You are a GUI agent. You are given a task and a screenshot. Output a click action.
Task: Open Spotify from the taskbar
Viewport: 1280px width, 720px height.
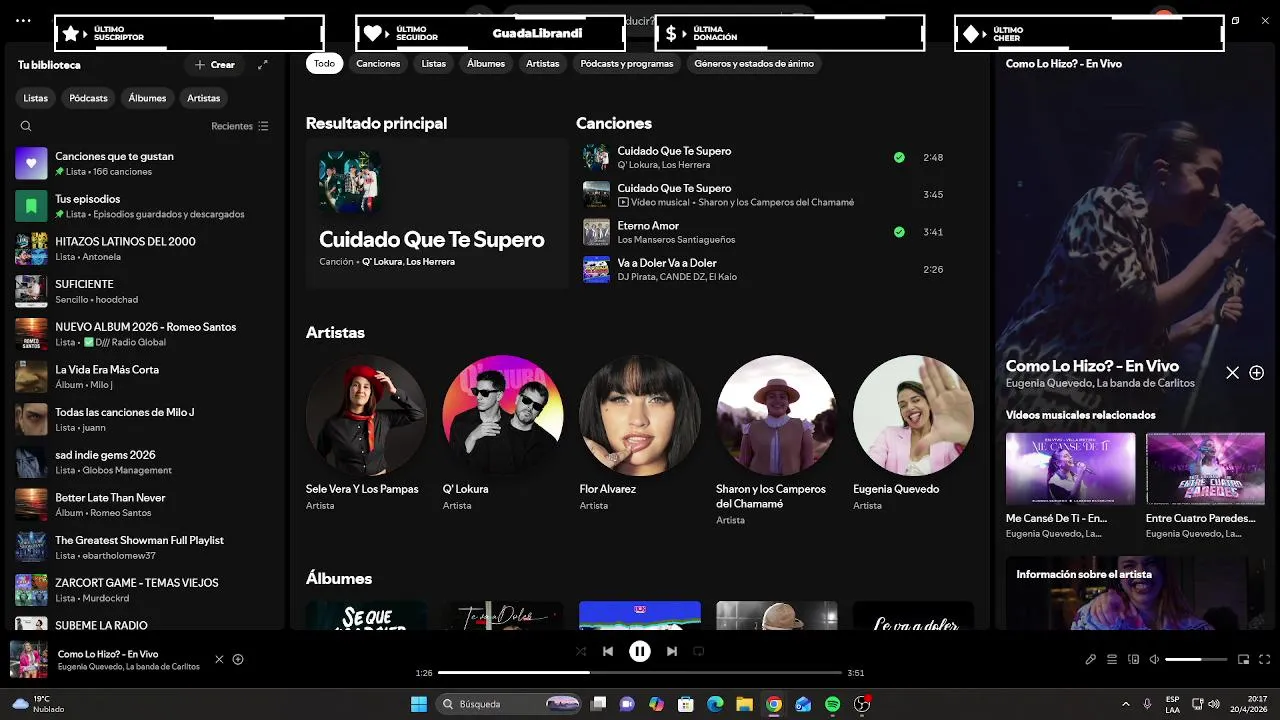(833, 704)
